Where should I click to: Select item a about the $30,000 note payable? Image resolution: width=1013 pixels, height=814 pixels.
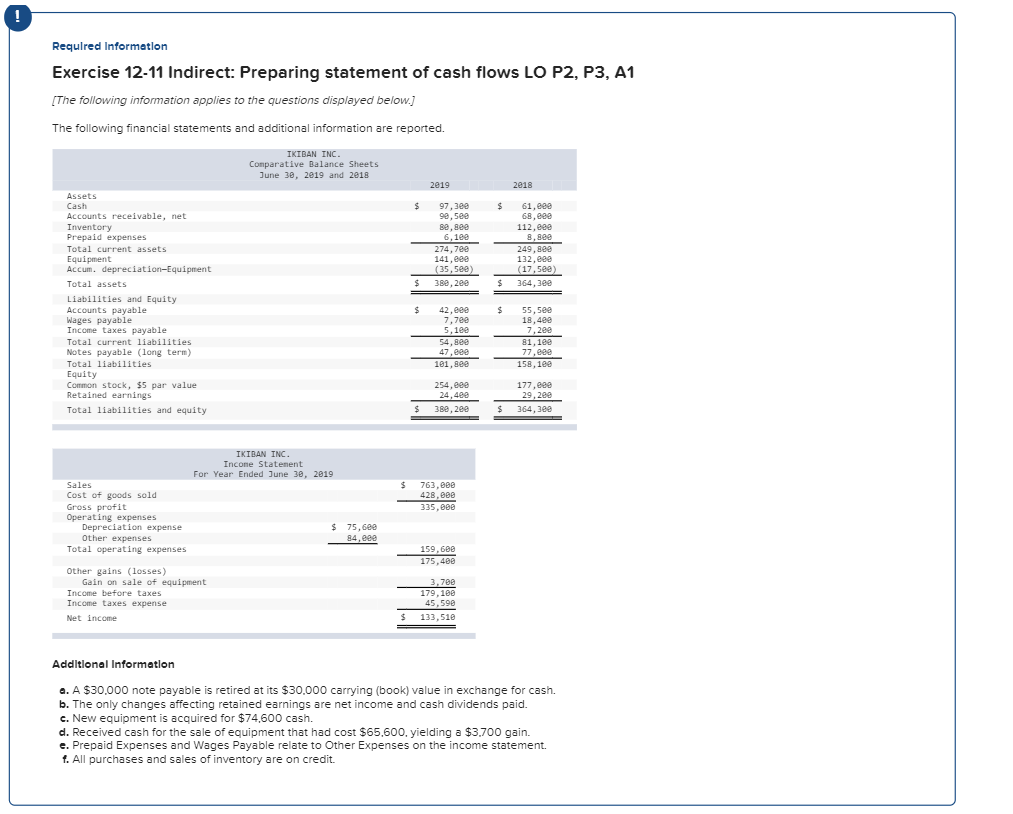click(310, 690)
